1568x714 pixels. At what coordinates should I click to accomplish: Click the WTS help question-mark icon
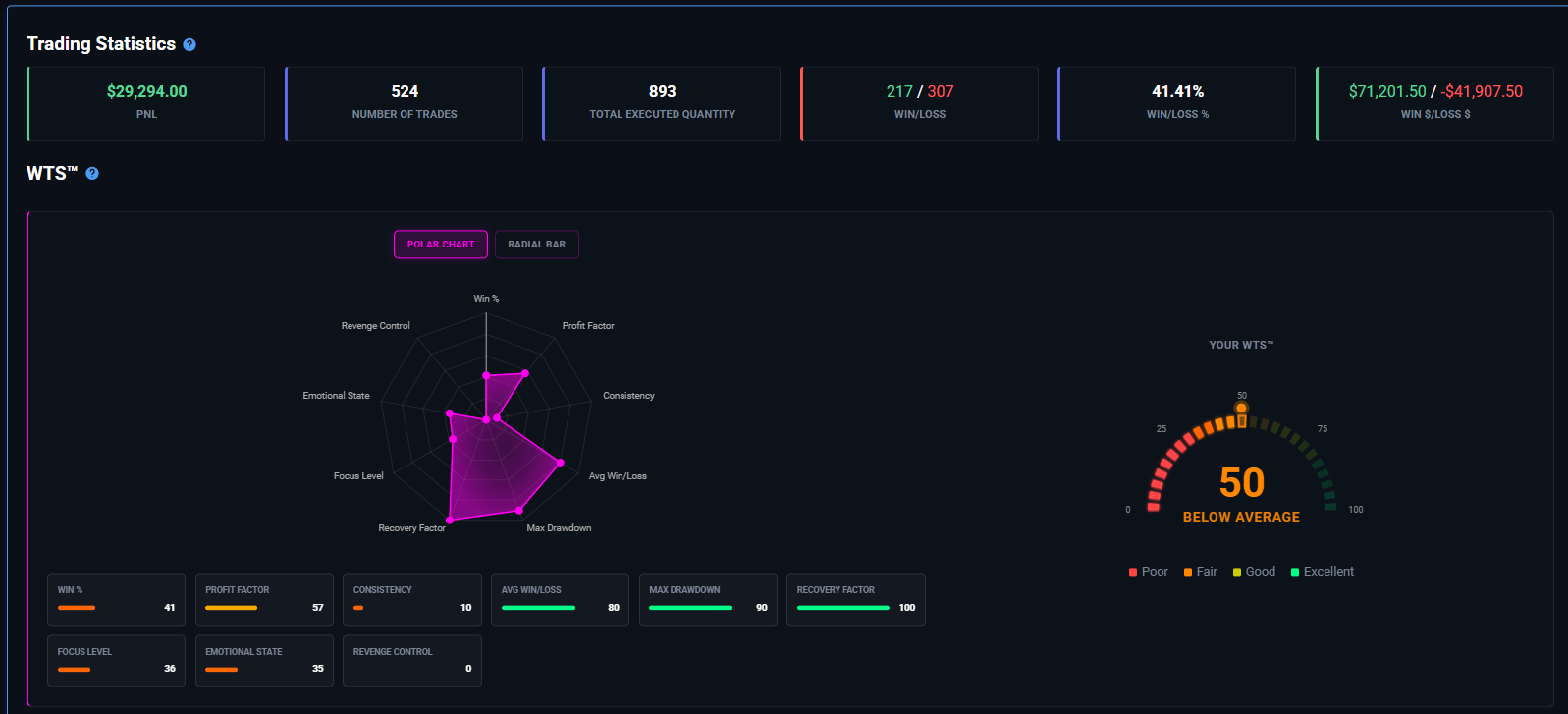[92, 174]
